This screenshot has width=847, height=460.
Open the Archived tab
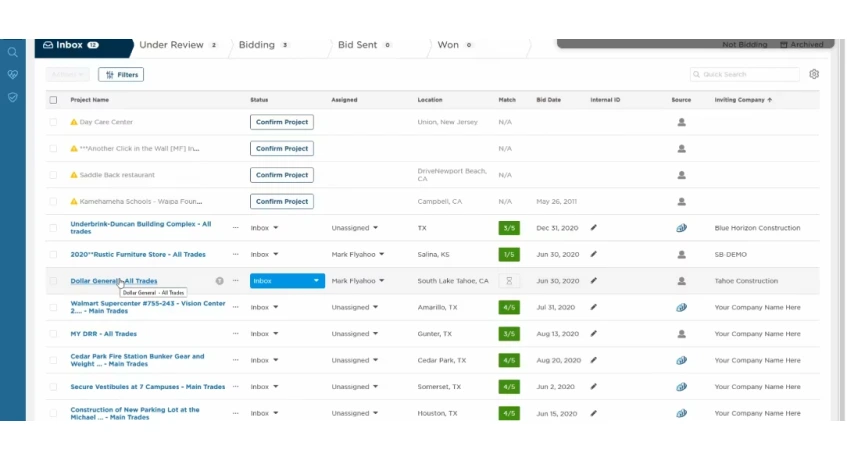tap(802, 44)
